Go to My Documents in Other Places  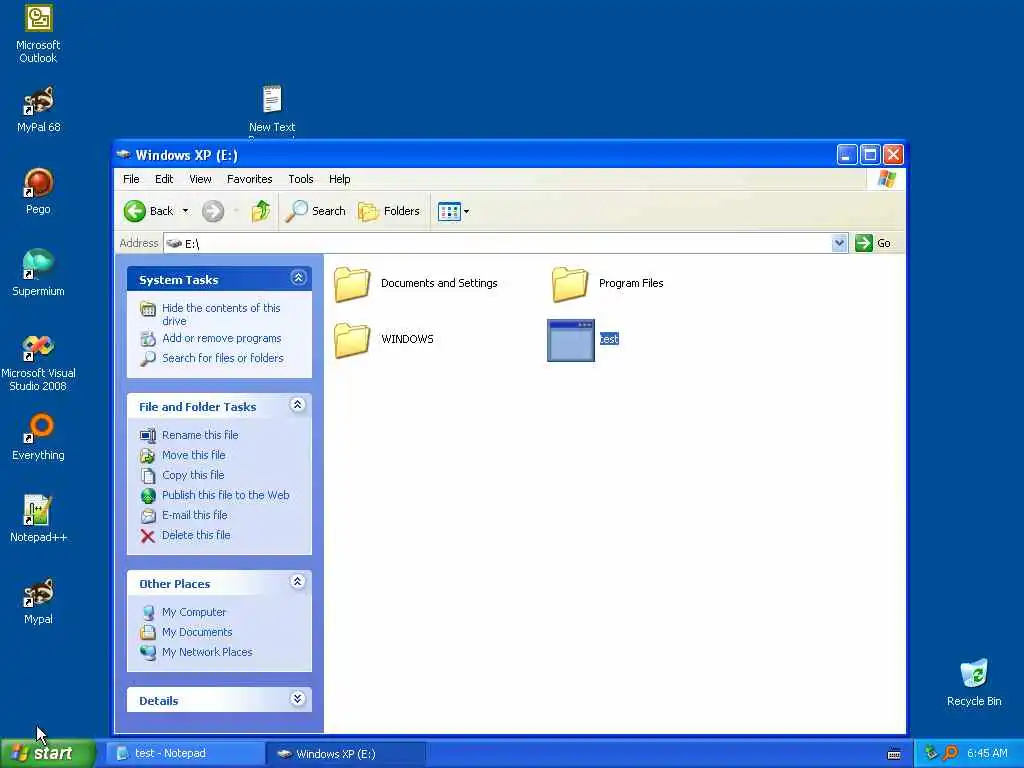[197, 632]
